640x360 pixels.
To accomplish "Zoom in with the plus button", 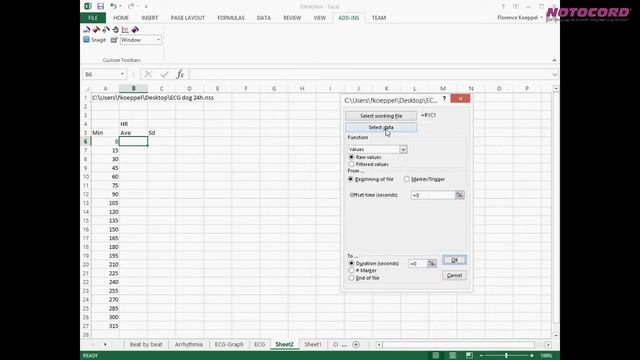I will (531, 356).
